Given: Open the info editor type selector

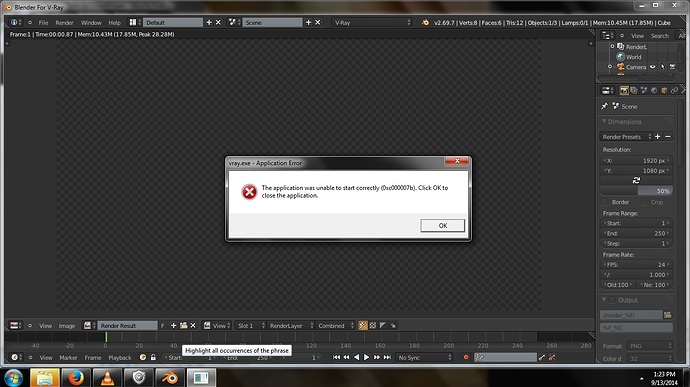Looking at the screenshot, I should (16, 22).
